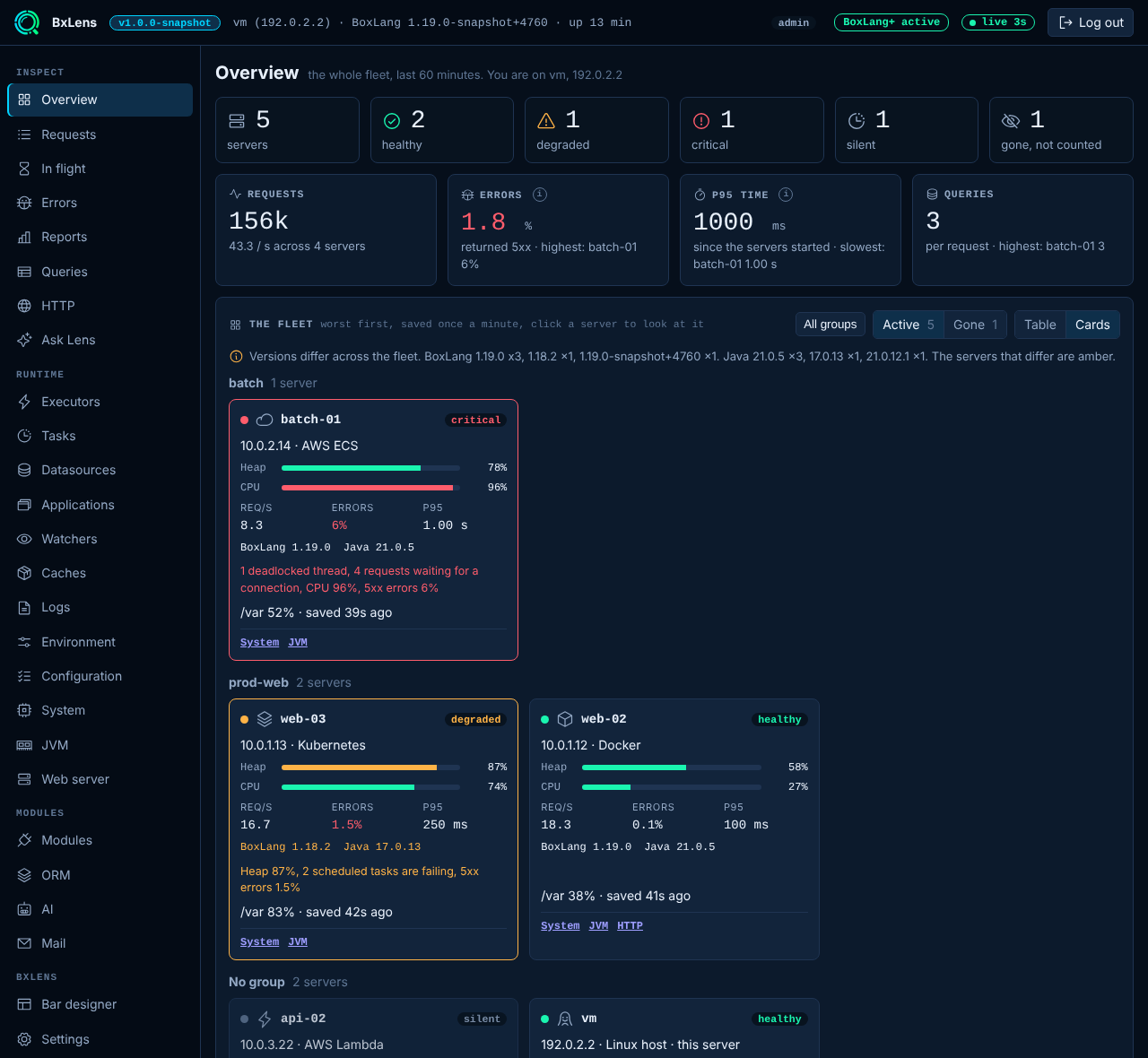Select Overview in the sidebar
The width and height of the screenshot is (1148, 1058).
coord(100,100)
